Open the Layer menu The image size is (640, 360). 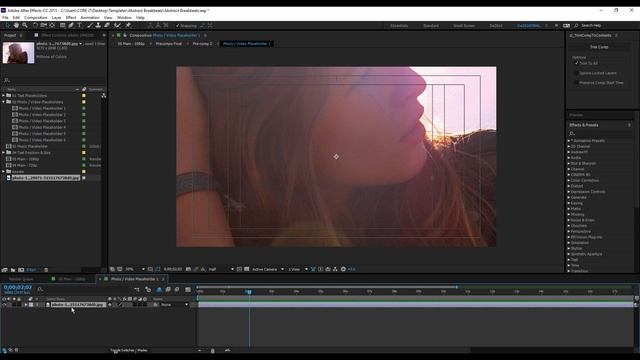coord(56,18)
